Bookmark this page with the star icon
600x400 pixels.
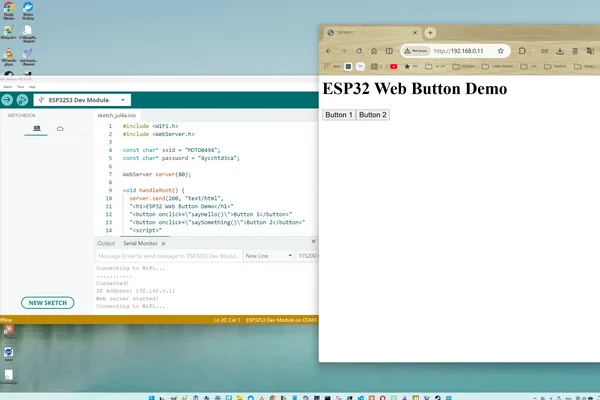pyautogui.click(x=501, y=51)
